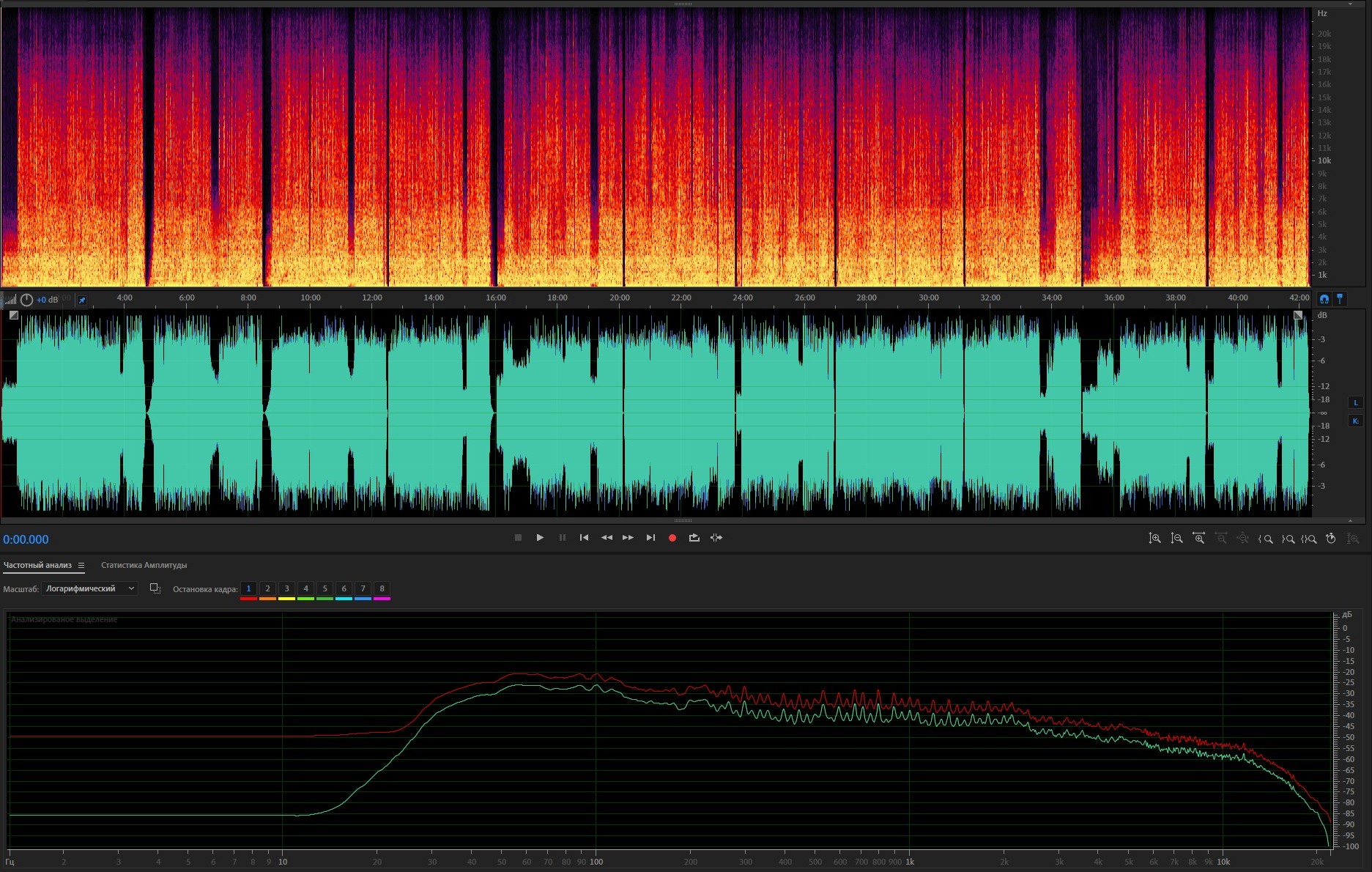Zoom out amplitude icon

click(1176, 539)
